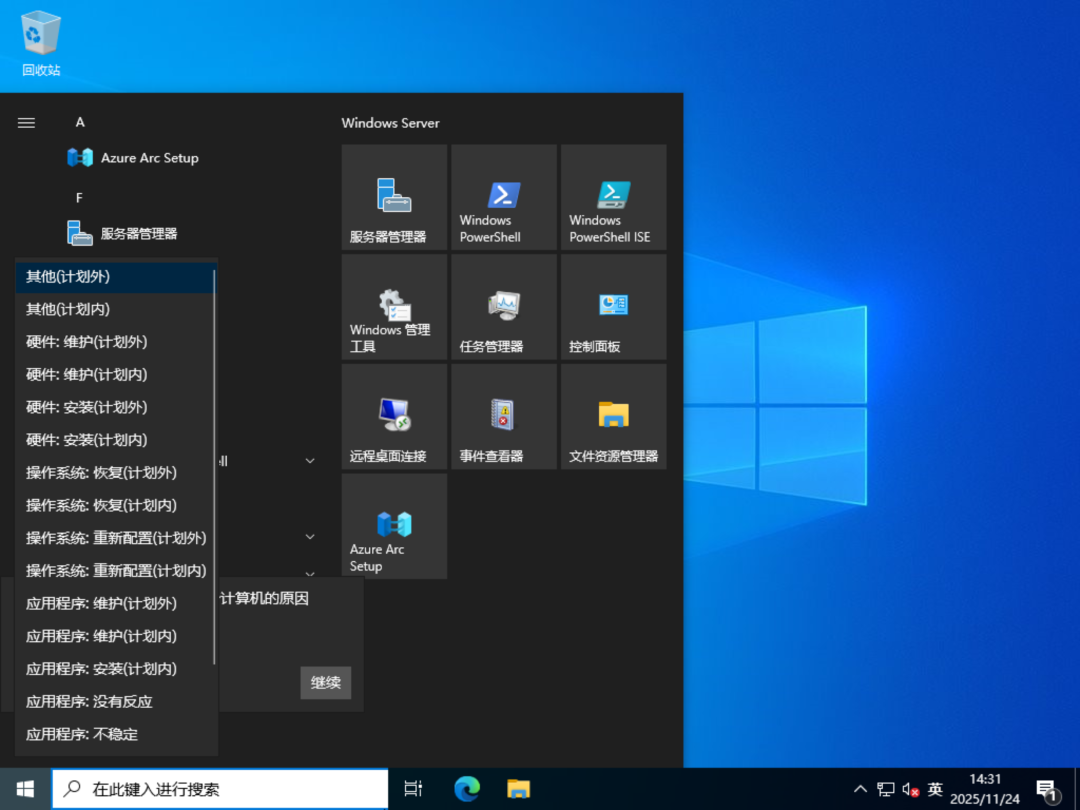Show hidden tray icons chevron

click(x=860, y=789)
